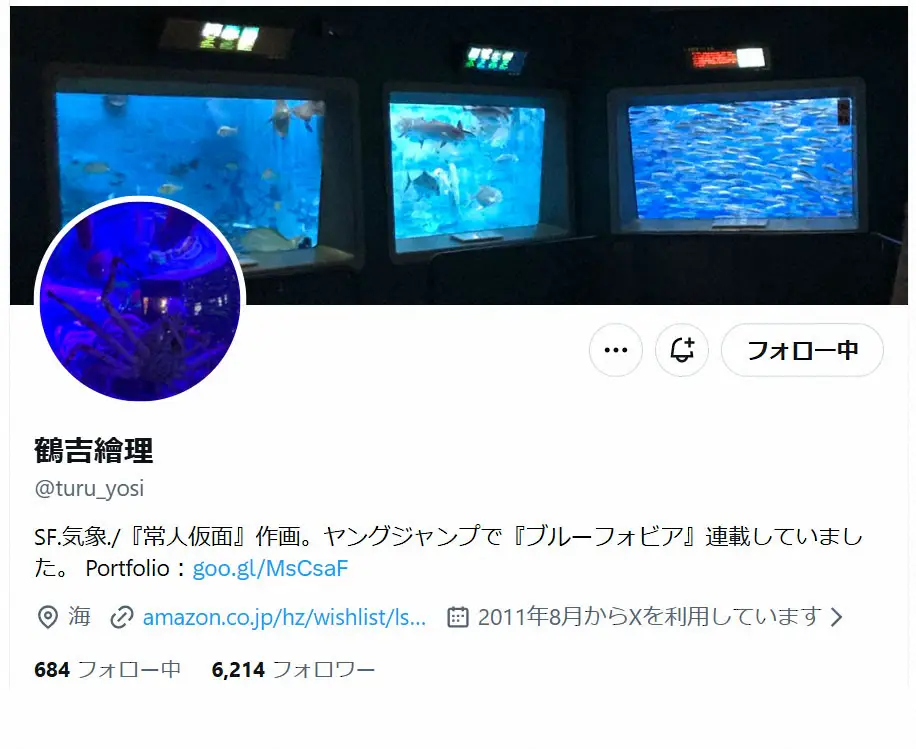Click the 海 location text
916x749 pixels.
pos(79,617)
